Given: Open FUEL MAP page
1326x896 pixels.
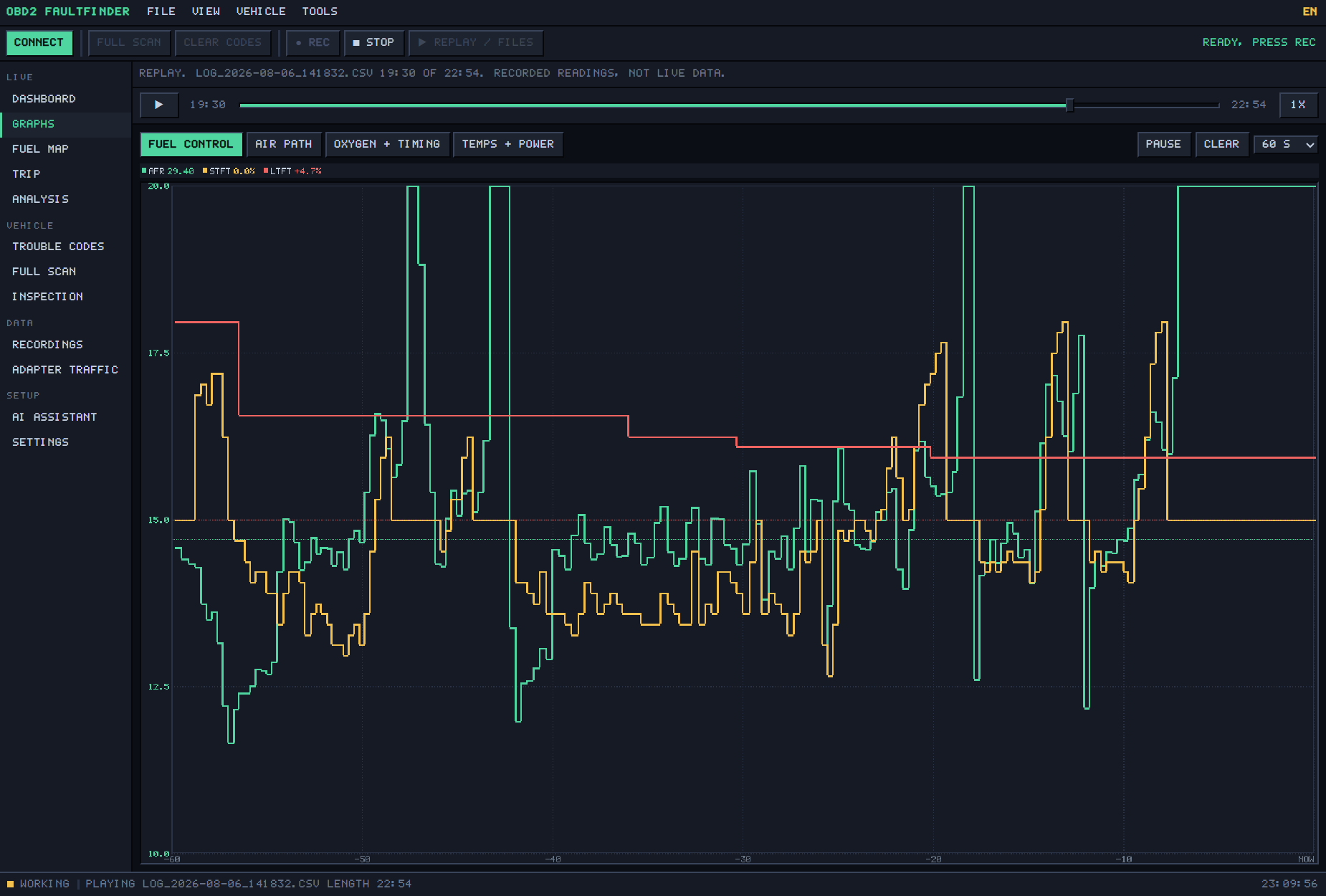Looking at the screenshot, I should (x=65, y=149).
